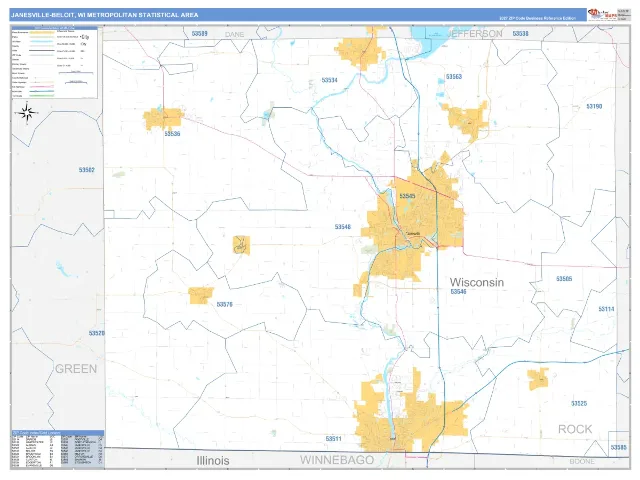The height and width of the screenshot is (480, 640).
Task: Click the map title 'JANESVILLE-BELOIT, WI METROPOLITAN STATISTICAL AREA'
Action: [x=104, y=15]
